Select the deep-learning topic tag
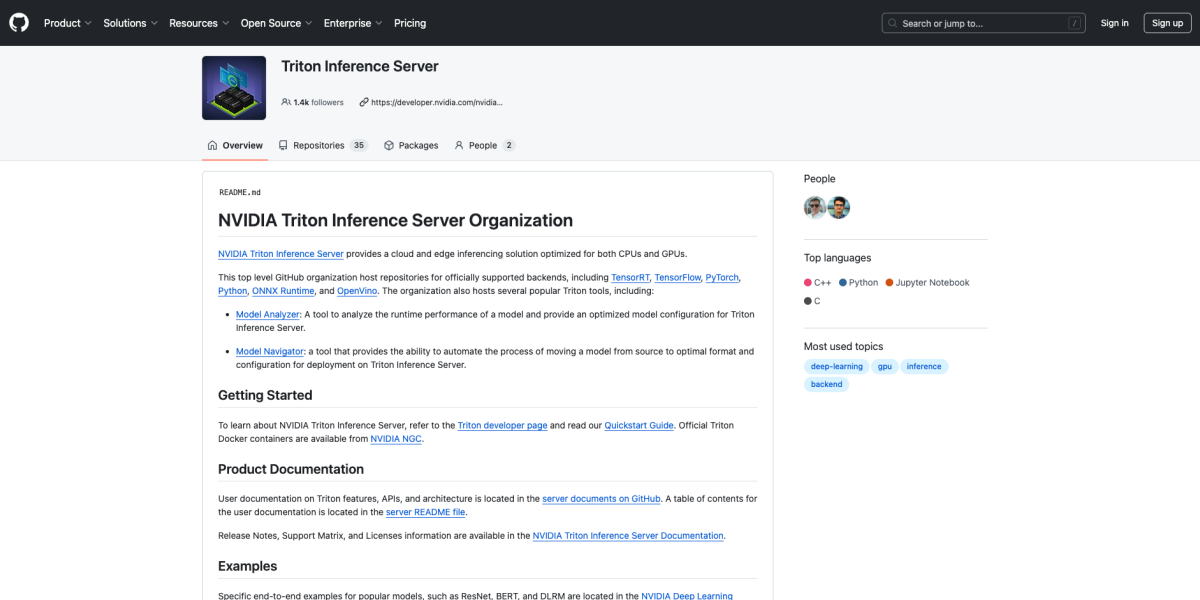 836,366
